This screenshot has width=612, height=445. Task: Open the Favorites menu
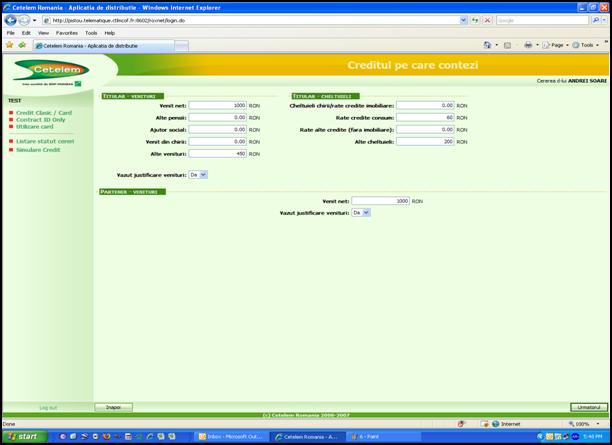coord(67,33)
